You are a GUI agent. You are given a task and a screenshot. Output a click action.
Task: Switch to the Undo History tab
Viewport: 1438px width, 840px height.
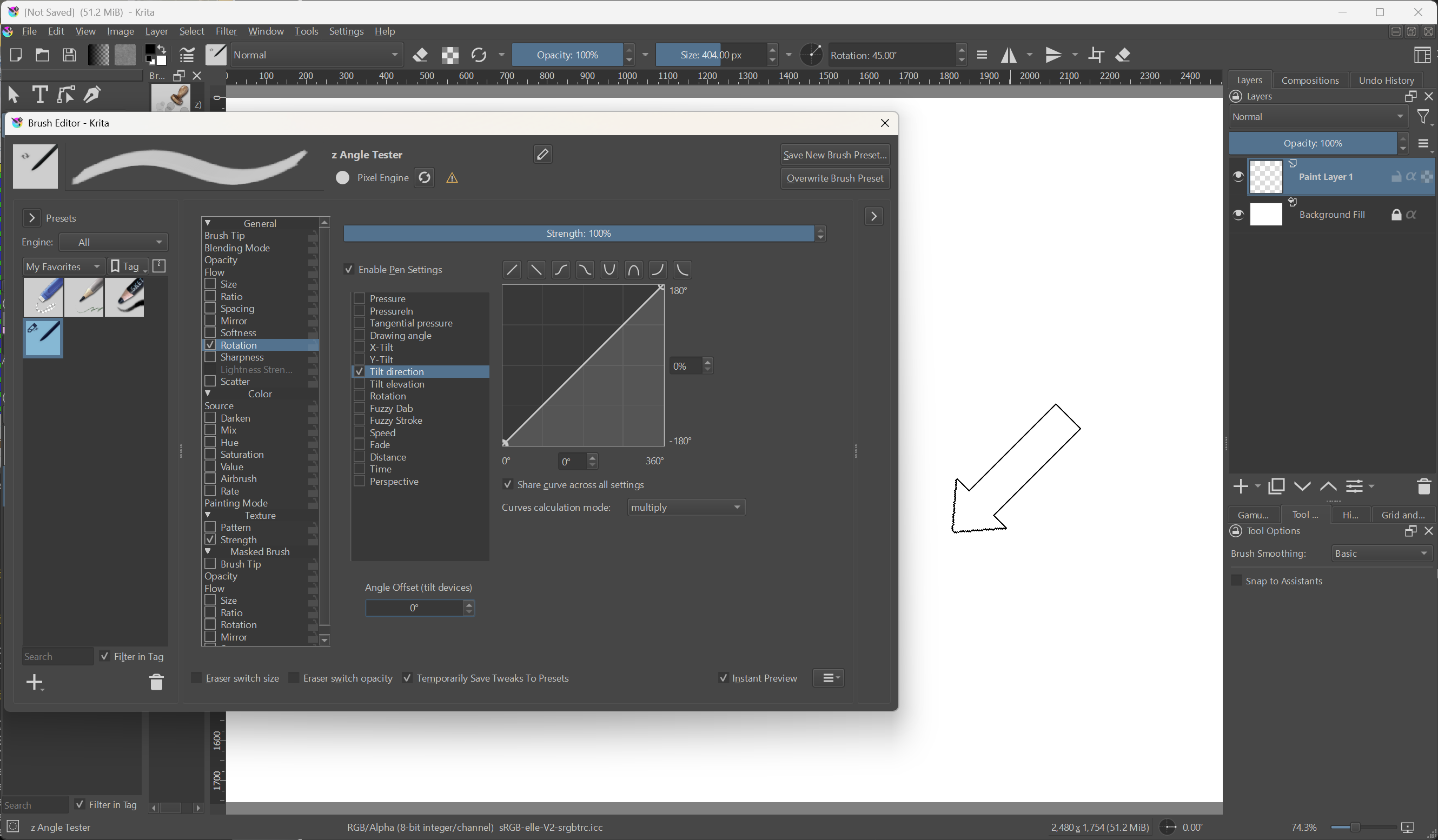coord(1386,81)
